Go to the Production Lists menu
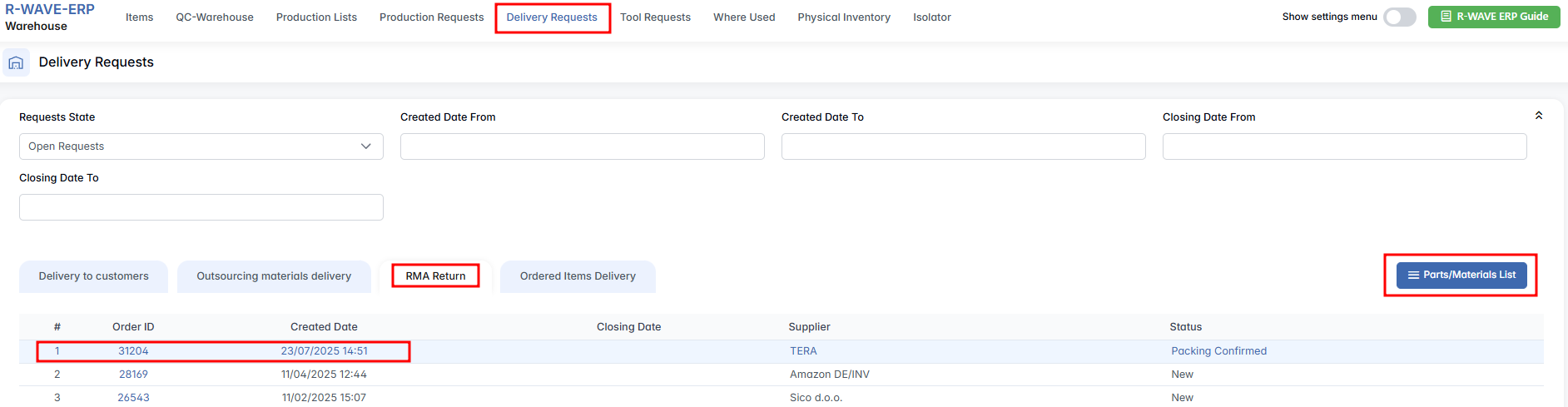Image resolution: width=1568 pixels, height=407 pixels. point(316,17)
